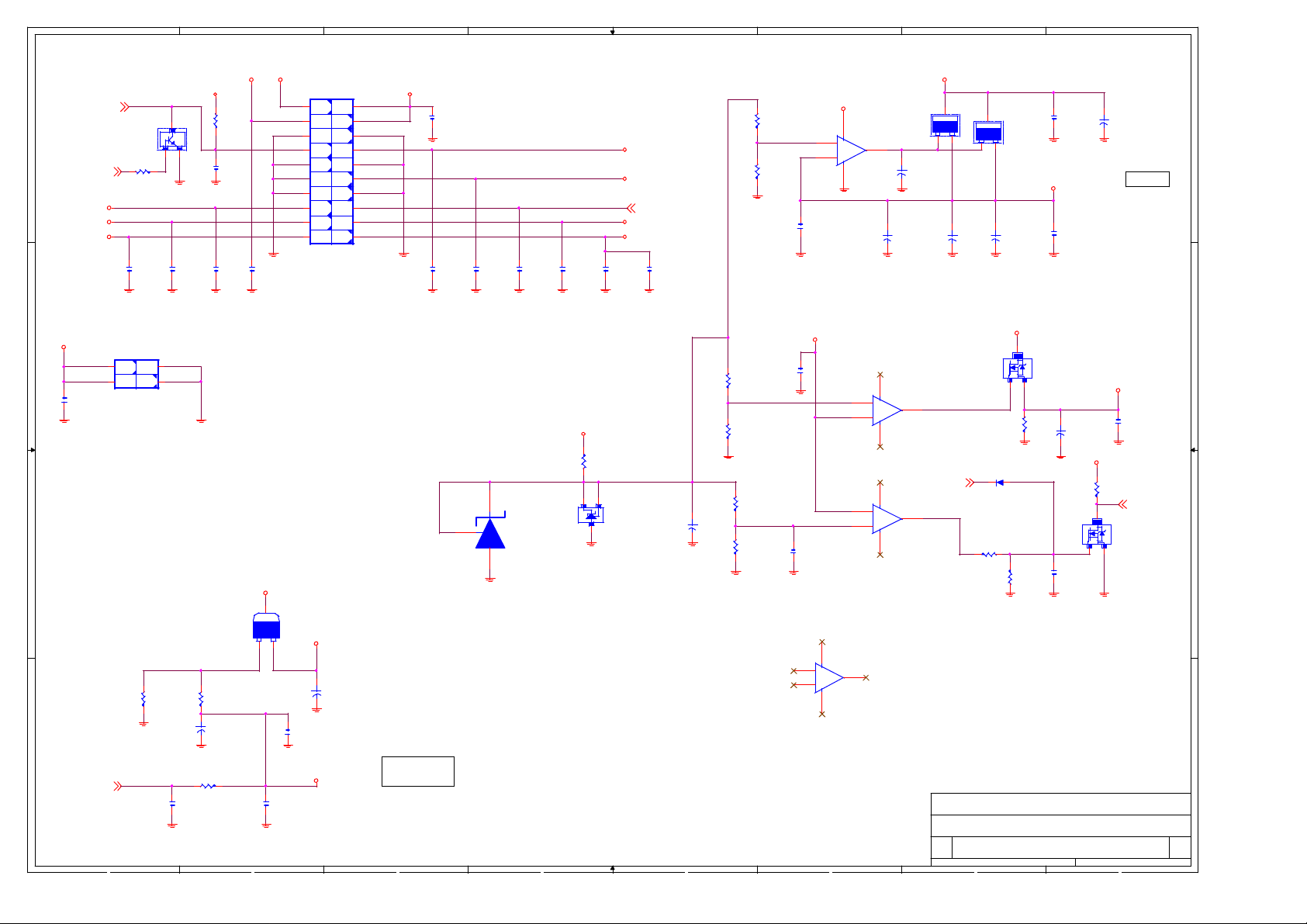Click the off-page arrow feeding the small in-line diode
The width and height of the screenshot is (1307, 924).
coord(969,483)
